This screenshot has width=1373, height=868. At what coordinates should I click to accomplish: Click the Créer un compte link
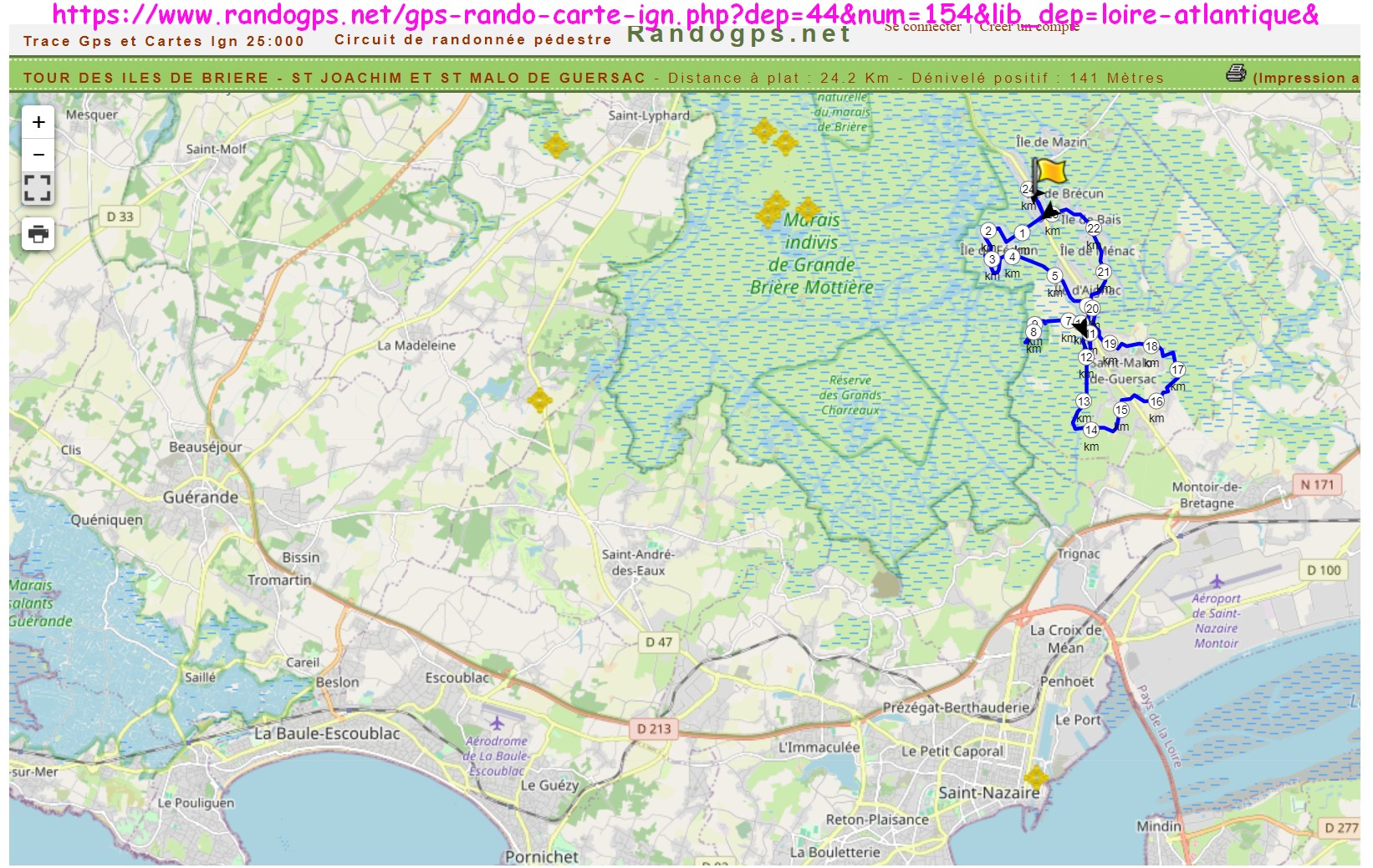pyautogui.click(x=1028, y=28)
